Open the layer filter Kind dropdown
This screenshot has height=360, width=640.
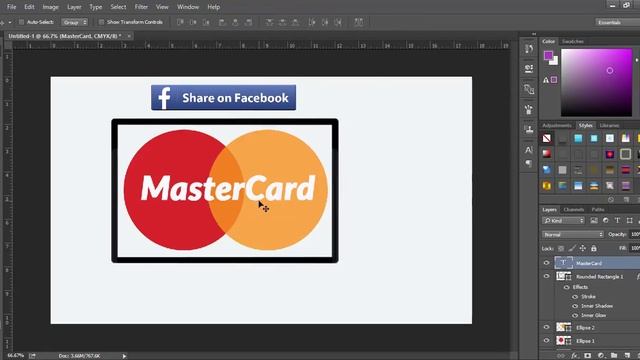point(563,220)
